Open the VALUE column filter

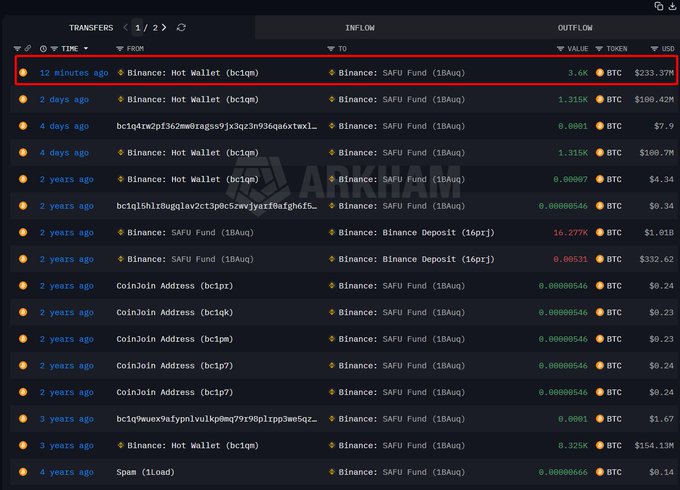point(561,48)
